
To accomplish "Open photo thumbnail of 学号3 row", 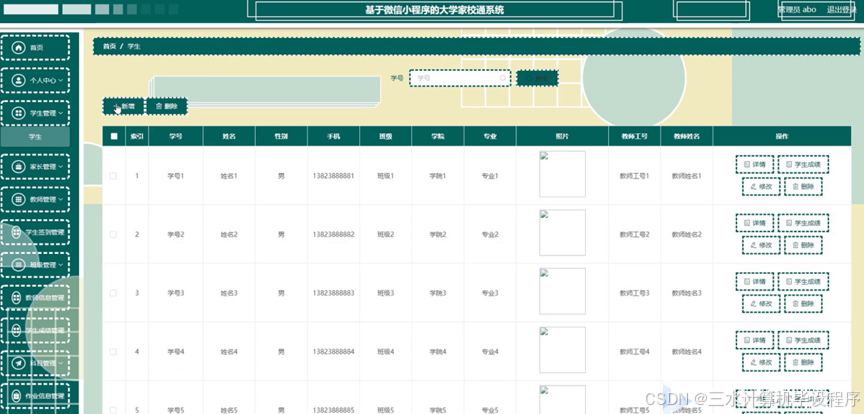I will (562, 291).
